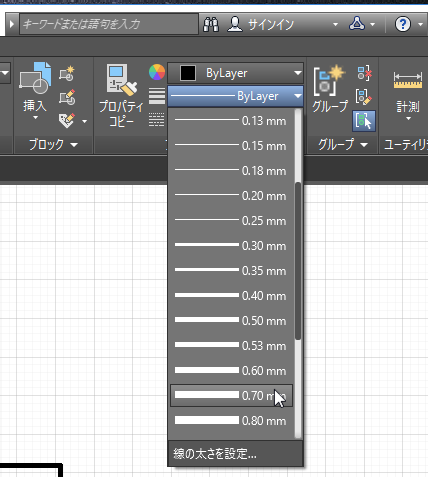This screenshot has width=428, height=477.
Task: Select 0.15 mm lineweight
Action: [x=231, y=146]
